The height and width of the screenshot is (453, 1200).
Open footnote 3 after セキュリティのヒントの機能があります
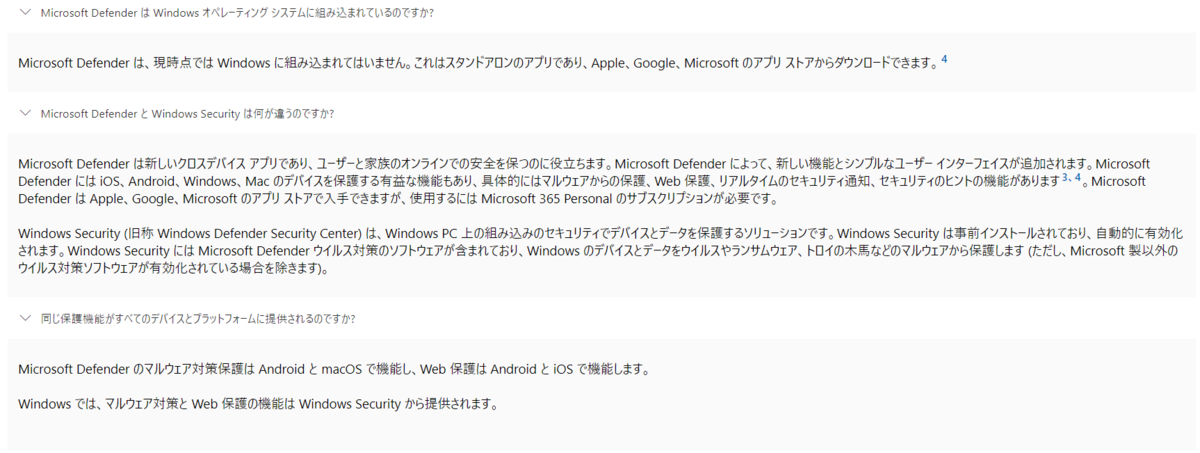(x=1065, y=177)
